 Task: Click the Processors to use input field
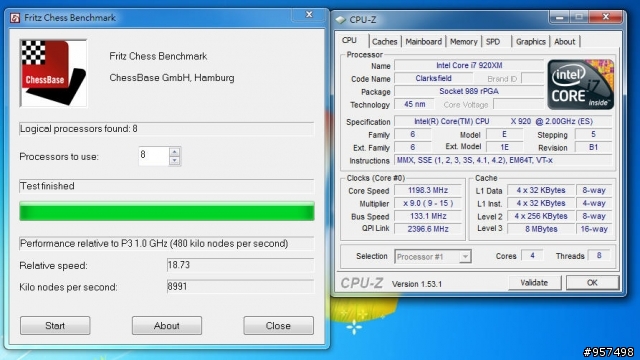154,156
